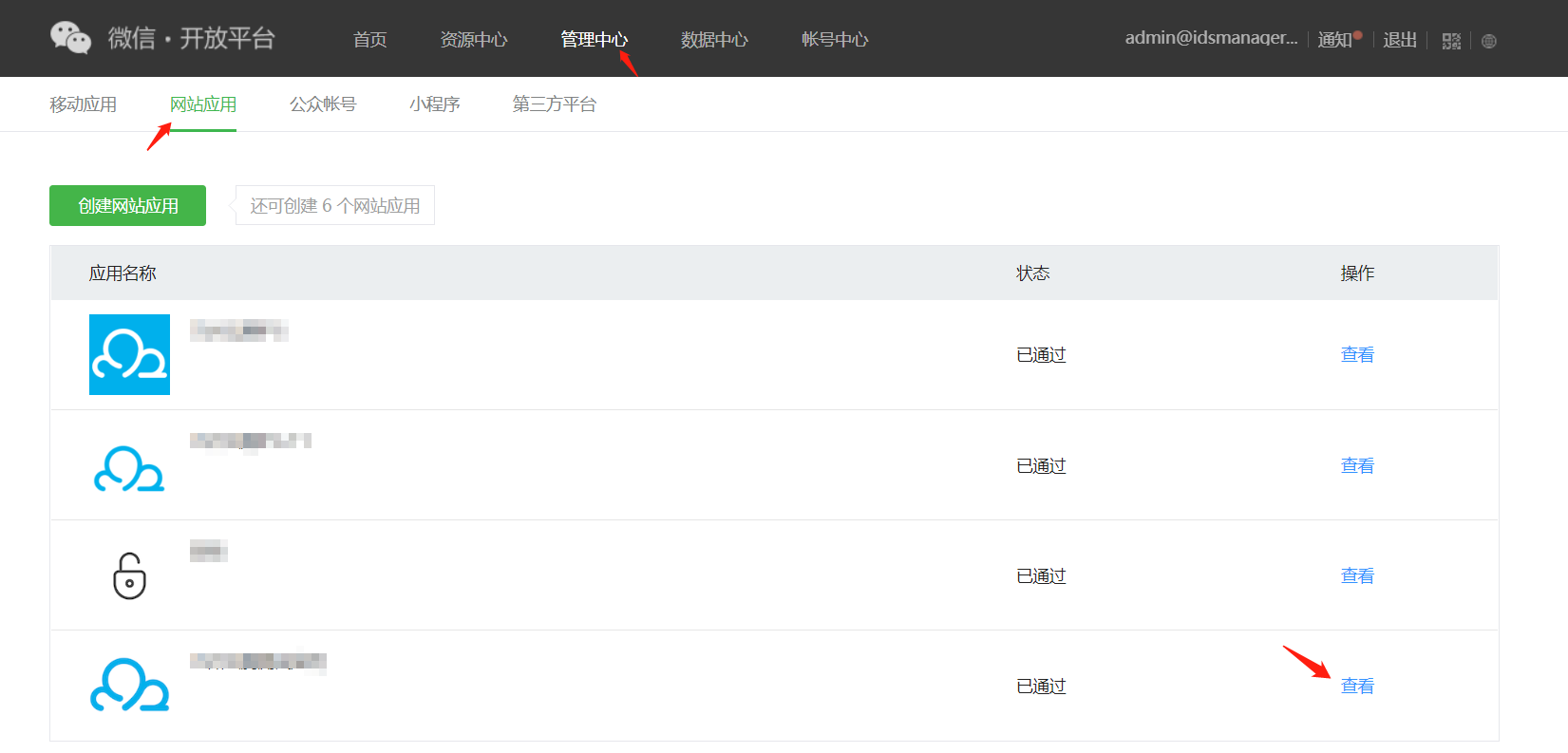The height and width of the screenshot is (753, 1568).
Task: Click the WeChat logo icon
Action: coord(70,38)
